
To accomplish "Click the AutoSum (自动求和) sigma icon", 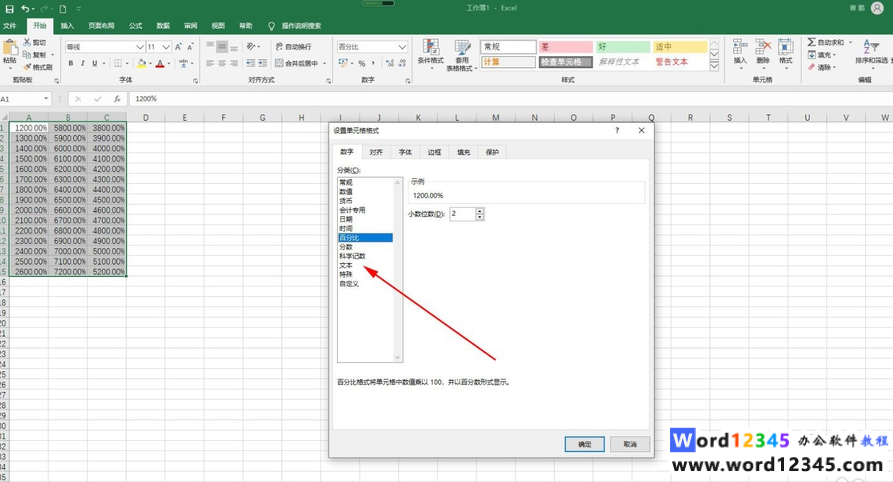I will click(x=811, y=42).
